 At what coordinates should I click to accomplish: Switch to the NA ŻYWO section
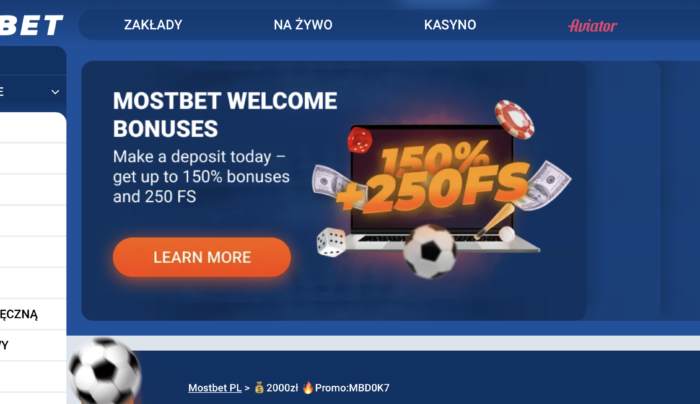[x=303, y=25]
